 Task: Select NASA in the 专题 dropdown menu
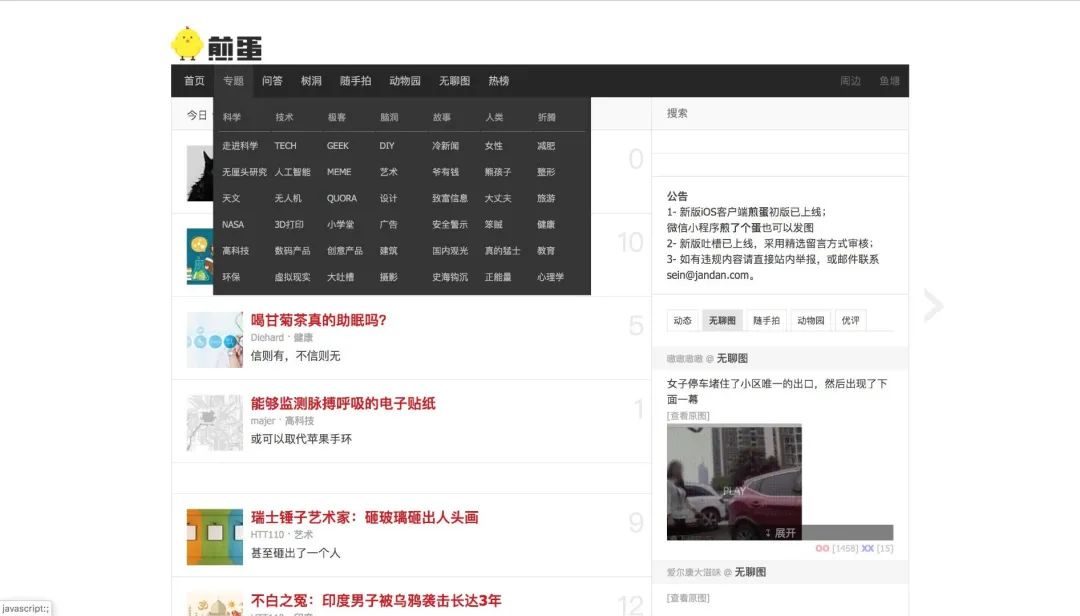click(233, 224)
